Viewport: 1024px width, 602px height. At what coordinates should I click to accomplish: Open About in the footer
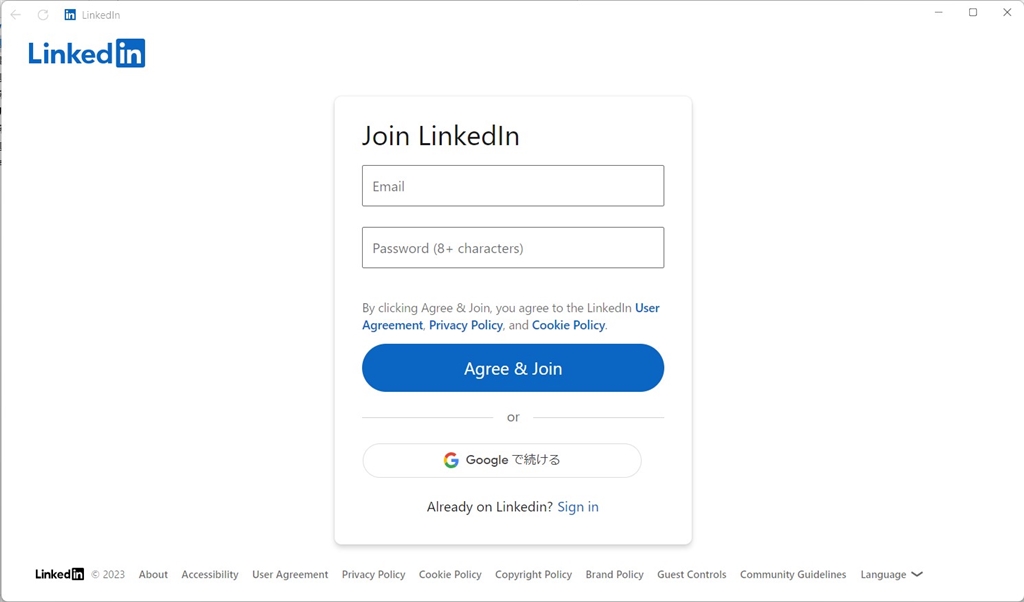(x=153, y=575)
